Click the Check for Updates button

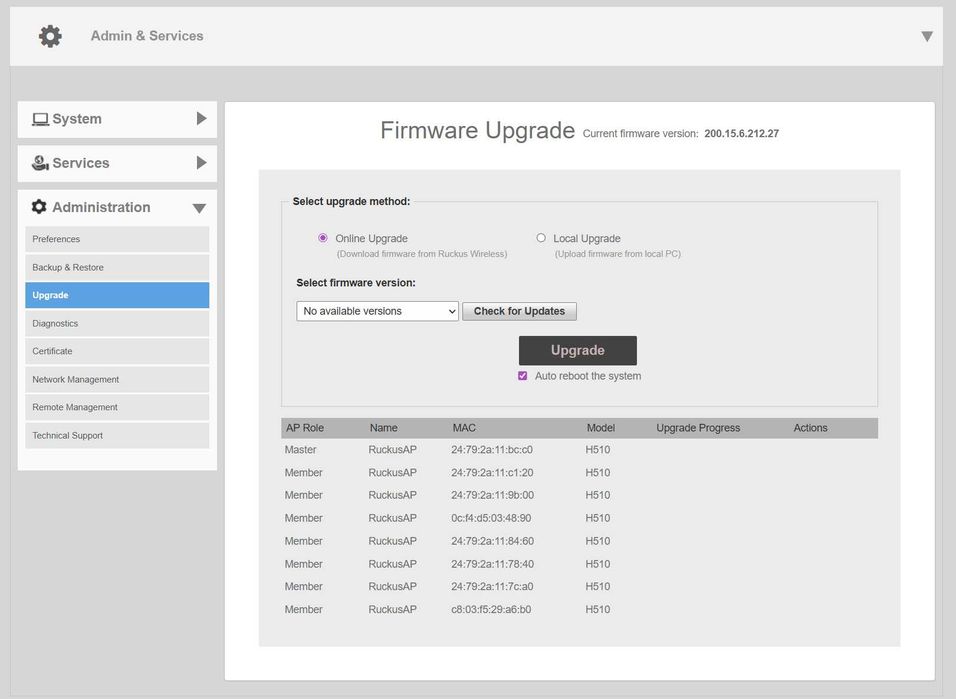pyautogui.click(x=519, y=311)
